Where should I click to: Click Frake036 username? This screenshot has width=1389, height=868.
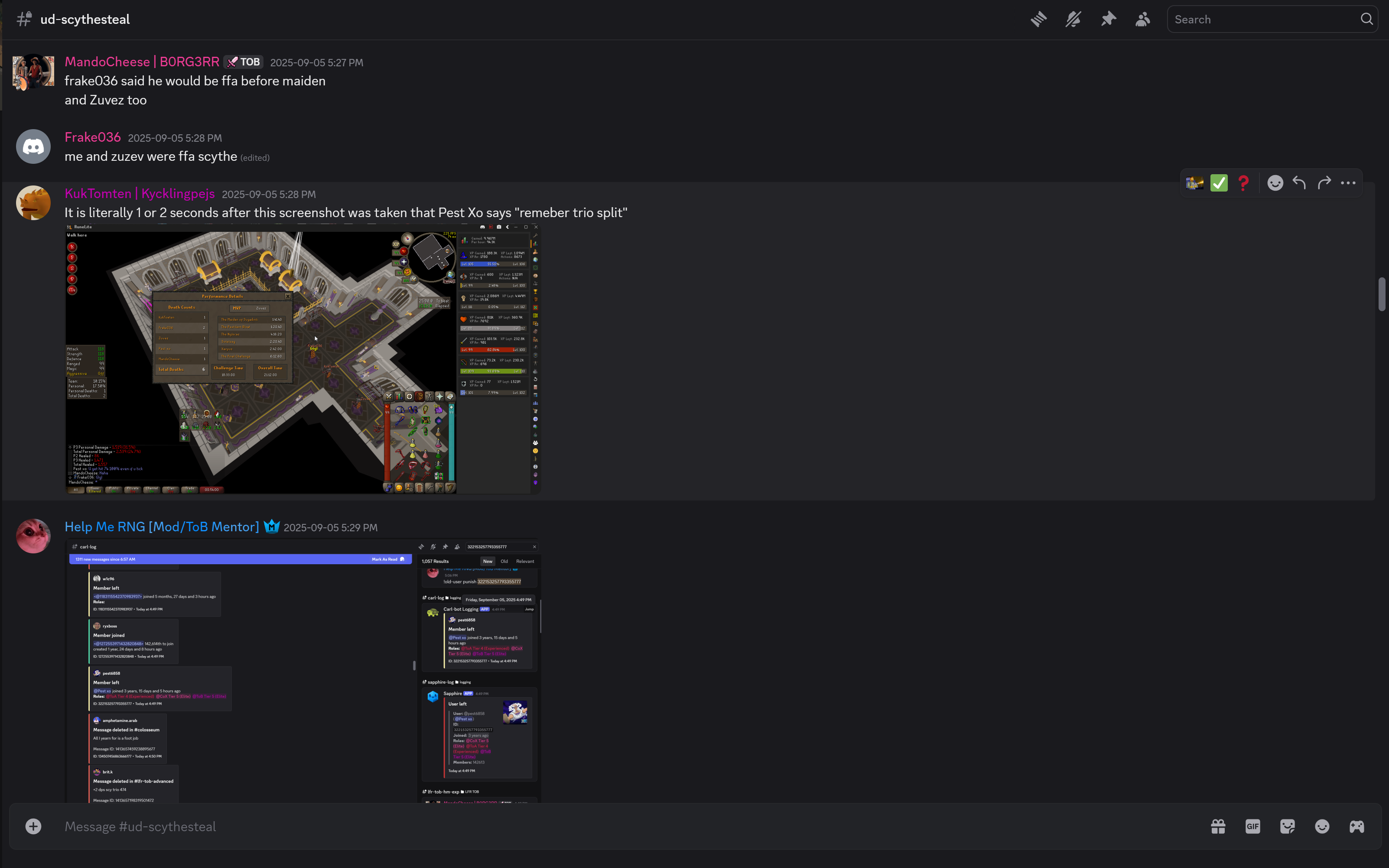click(92, 137)
